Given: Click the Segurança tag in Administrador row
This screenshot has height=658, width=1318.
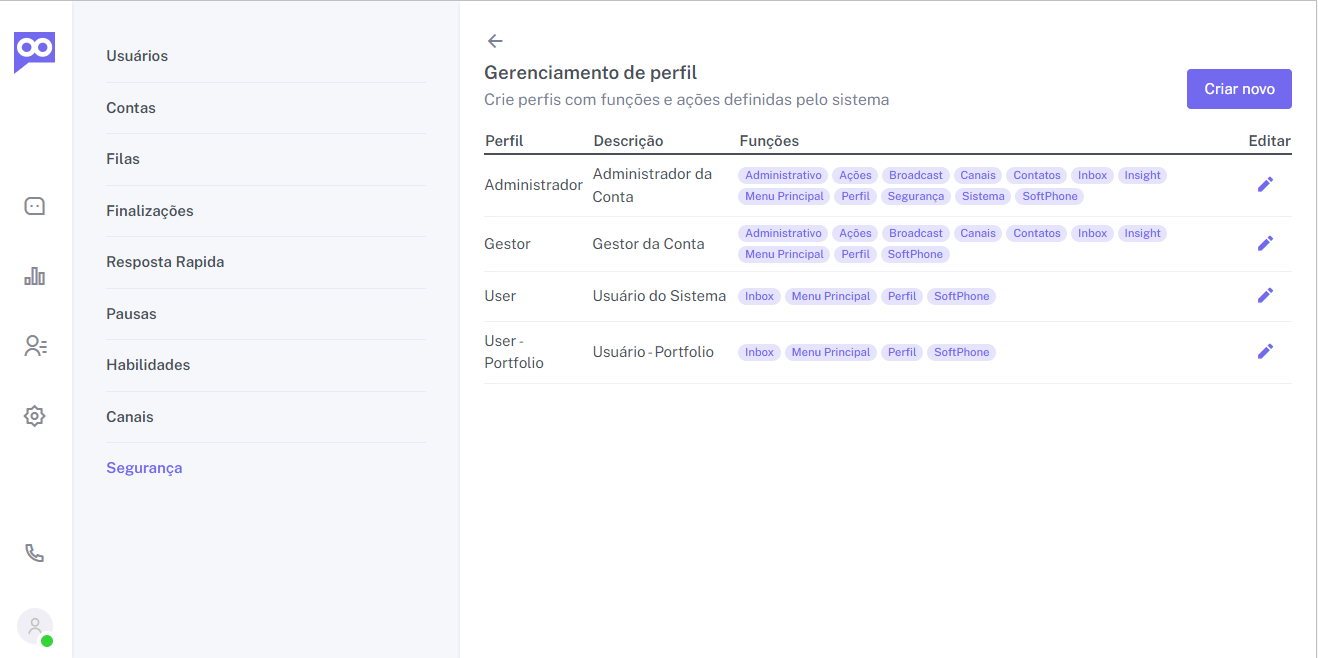Looking at the screenshot, I should 915,196.
